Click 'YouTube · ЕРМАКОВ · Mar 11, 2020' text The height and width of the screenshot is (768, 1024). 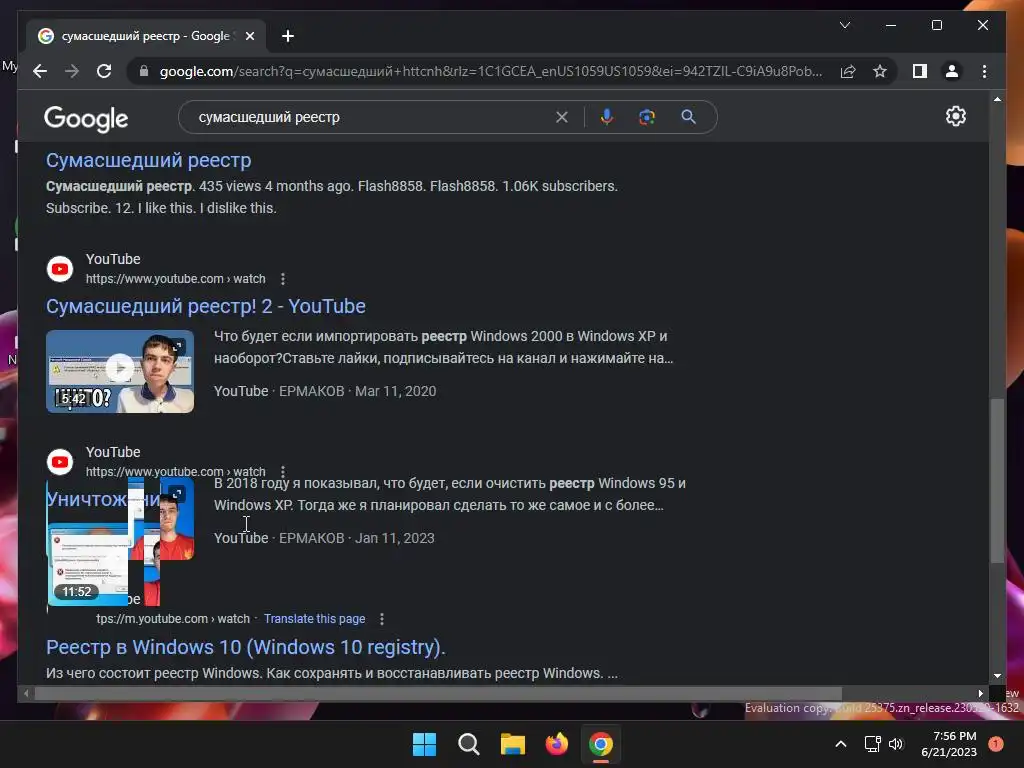pos(325,391)
